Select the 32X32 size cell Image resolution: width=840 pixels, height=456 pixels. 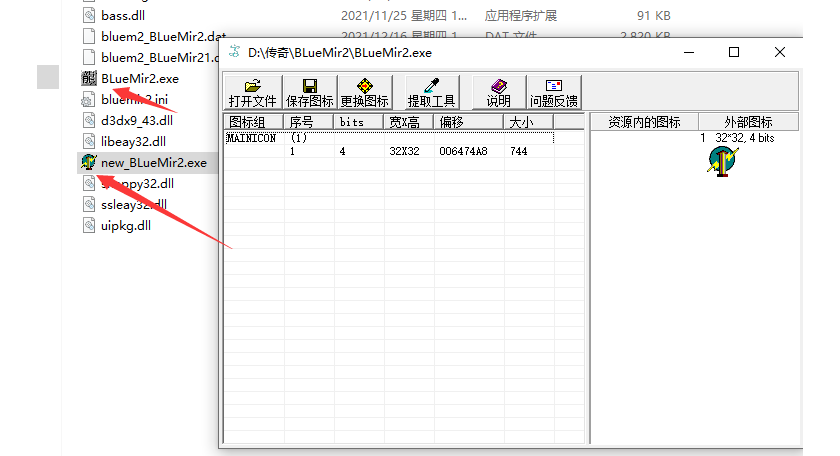click(x=404, y=152)
